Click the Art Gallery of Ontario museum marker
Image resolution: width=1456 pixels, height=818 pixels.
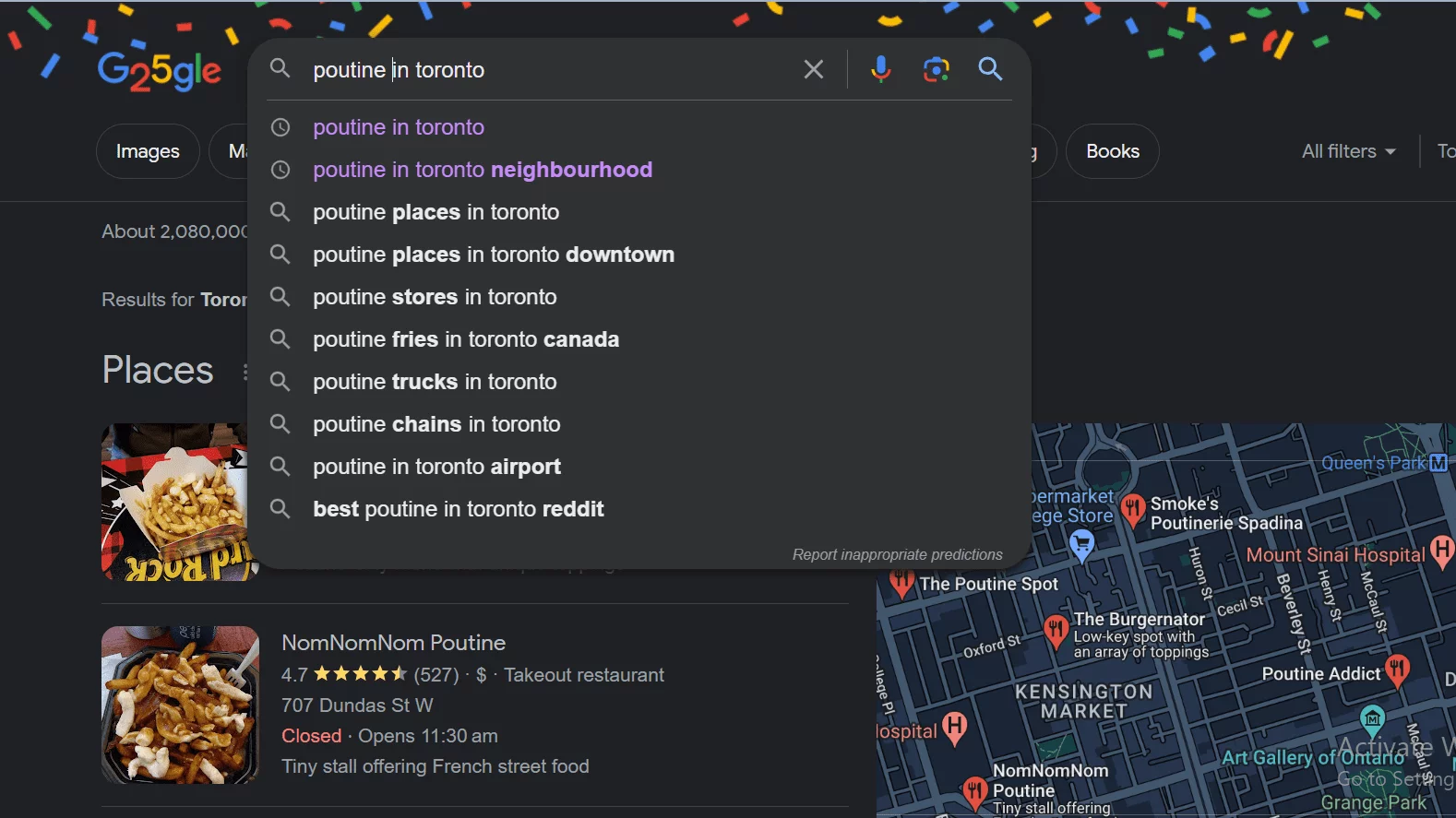tap(1373, 719)
